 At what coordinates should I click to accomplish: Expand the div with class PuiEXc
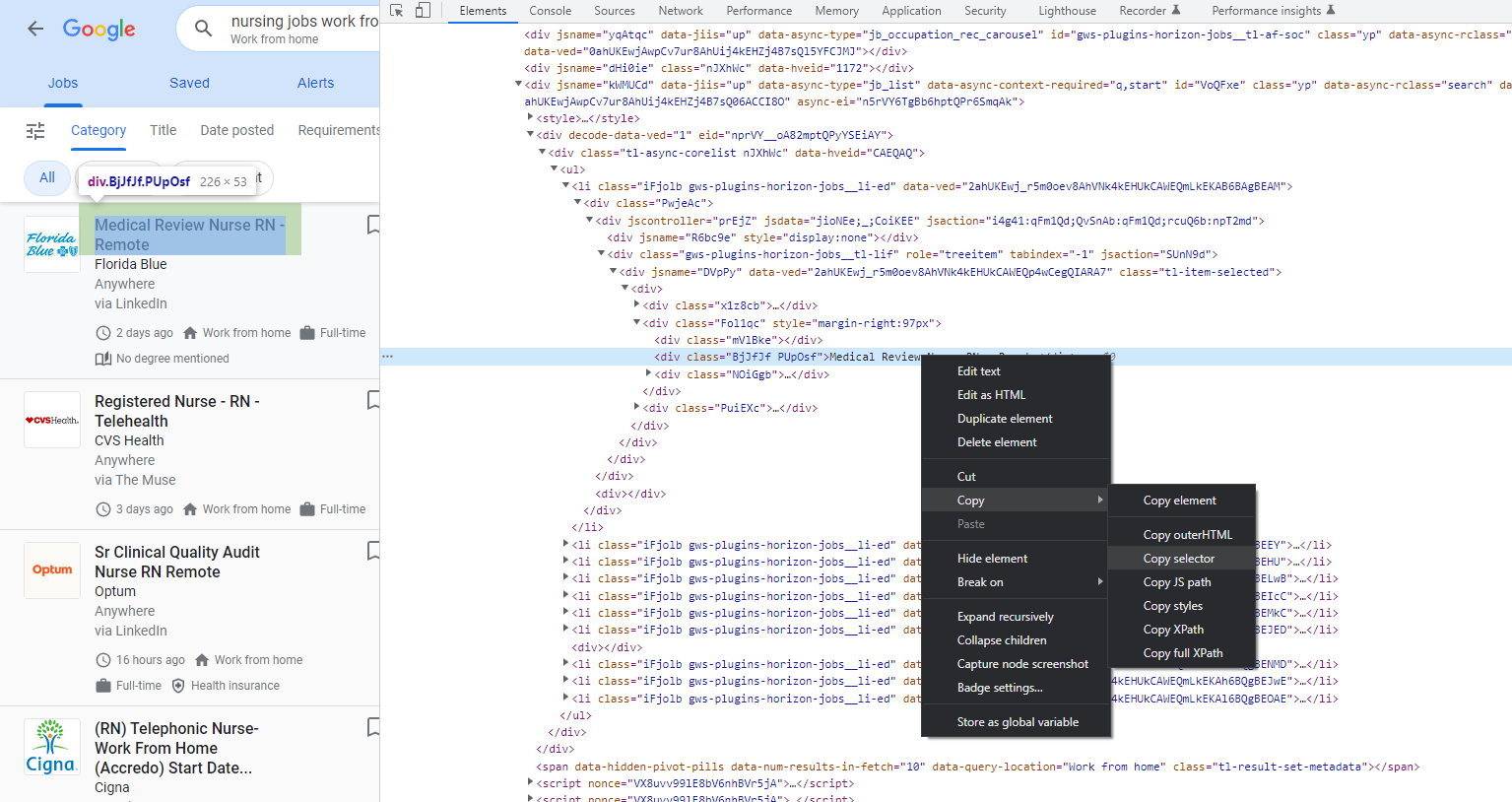(x=636, y=408)
